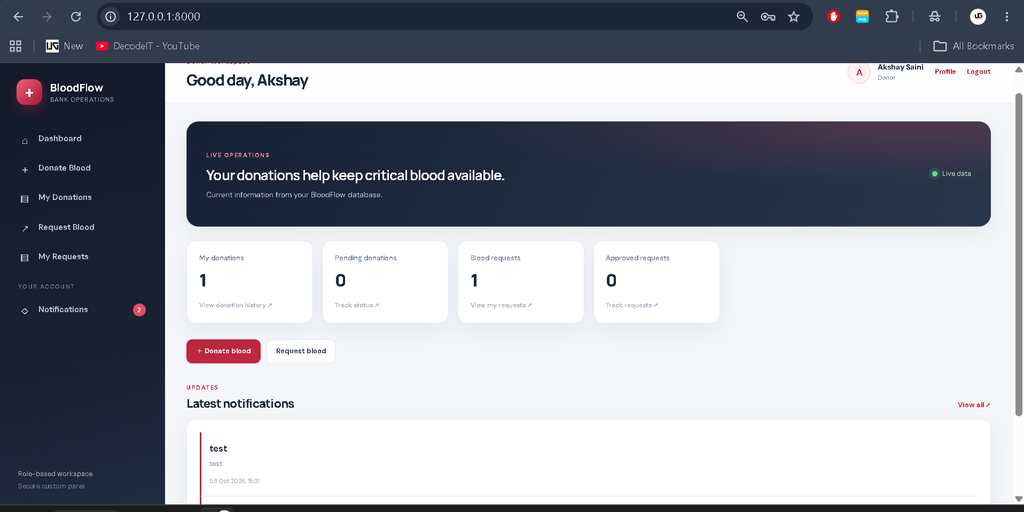This screenshot has width=1024, height=512.
Task: Click the Blood requests card value 1
Action: (x=474, y=281)
